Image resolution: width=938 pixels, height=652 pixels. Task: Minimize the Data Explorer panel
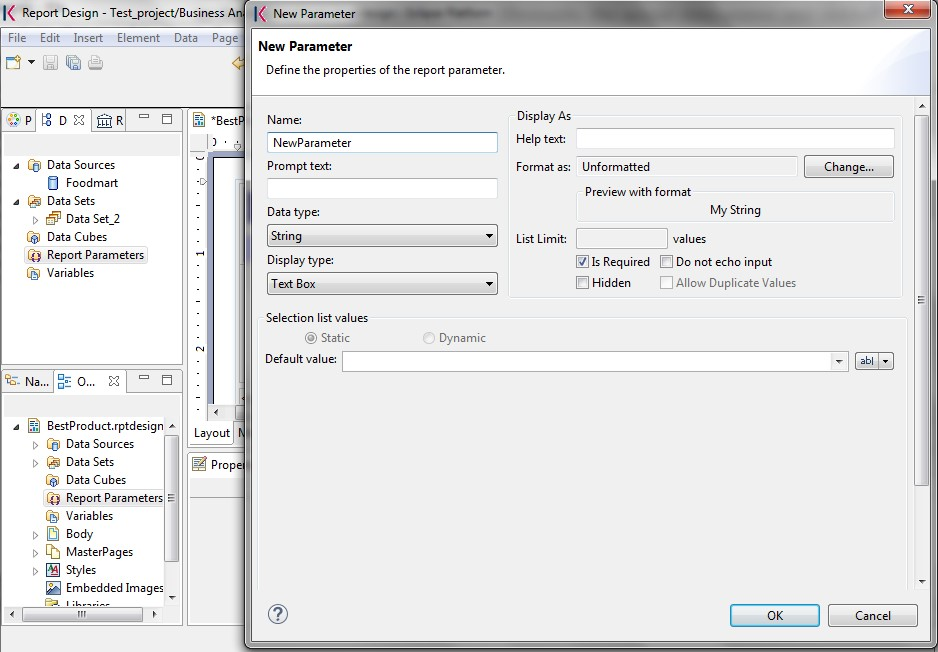point(144,118)
